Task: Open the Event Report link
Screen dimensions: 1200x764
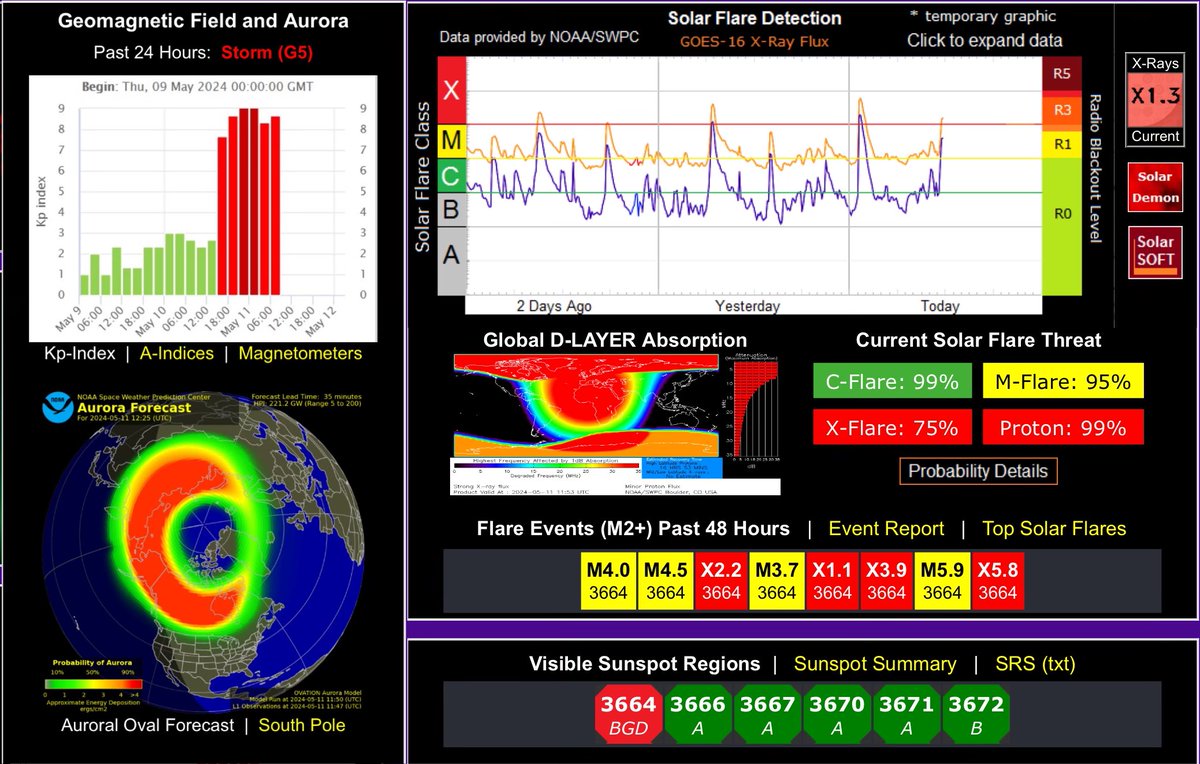Action: (x=886, y=529)
